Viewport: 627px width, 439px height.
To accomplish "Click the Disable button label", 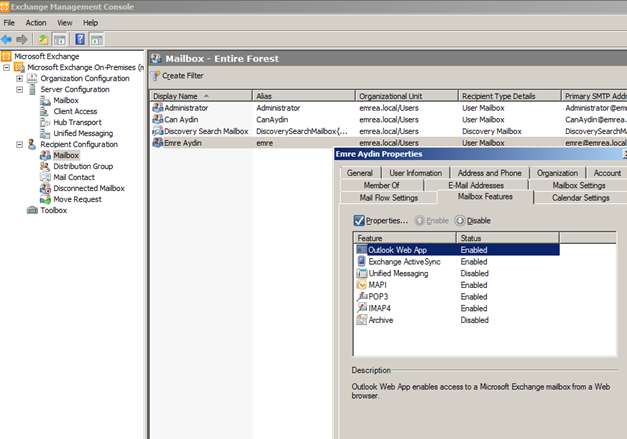I will (x=479, y=221).
